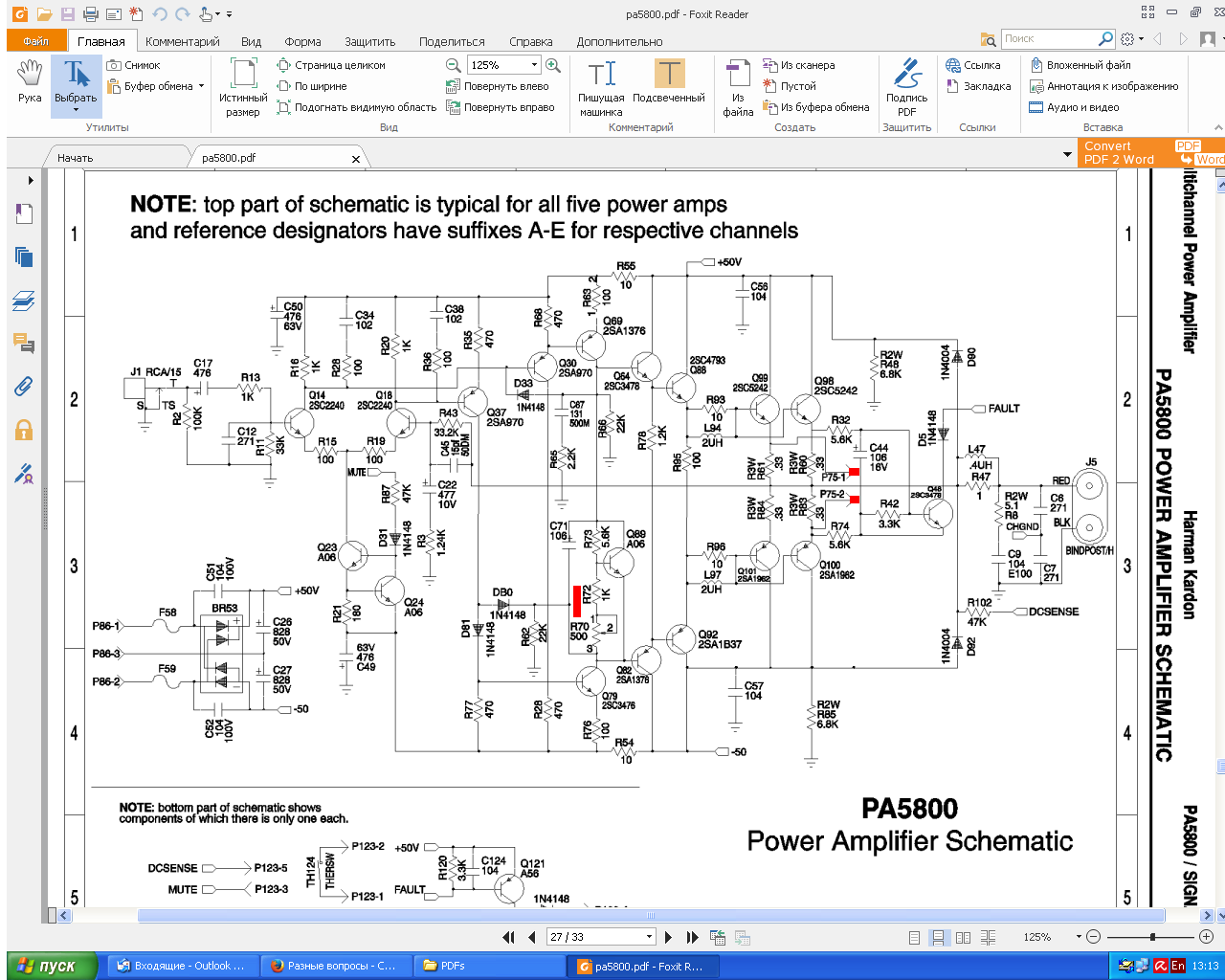Open the Файл menu
Image resolution: width=1225 pixels, height=980 pixels.
tap(36, 41)
